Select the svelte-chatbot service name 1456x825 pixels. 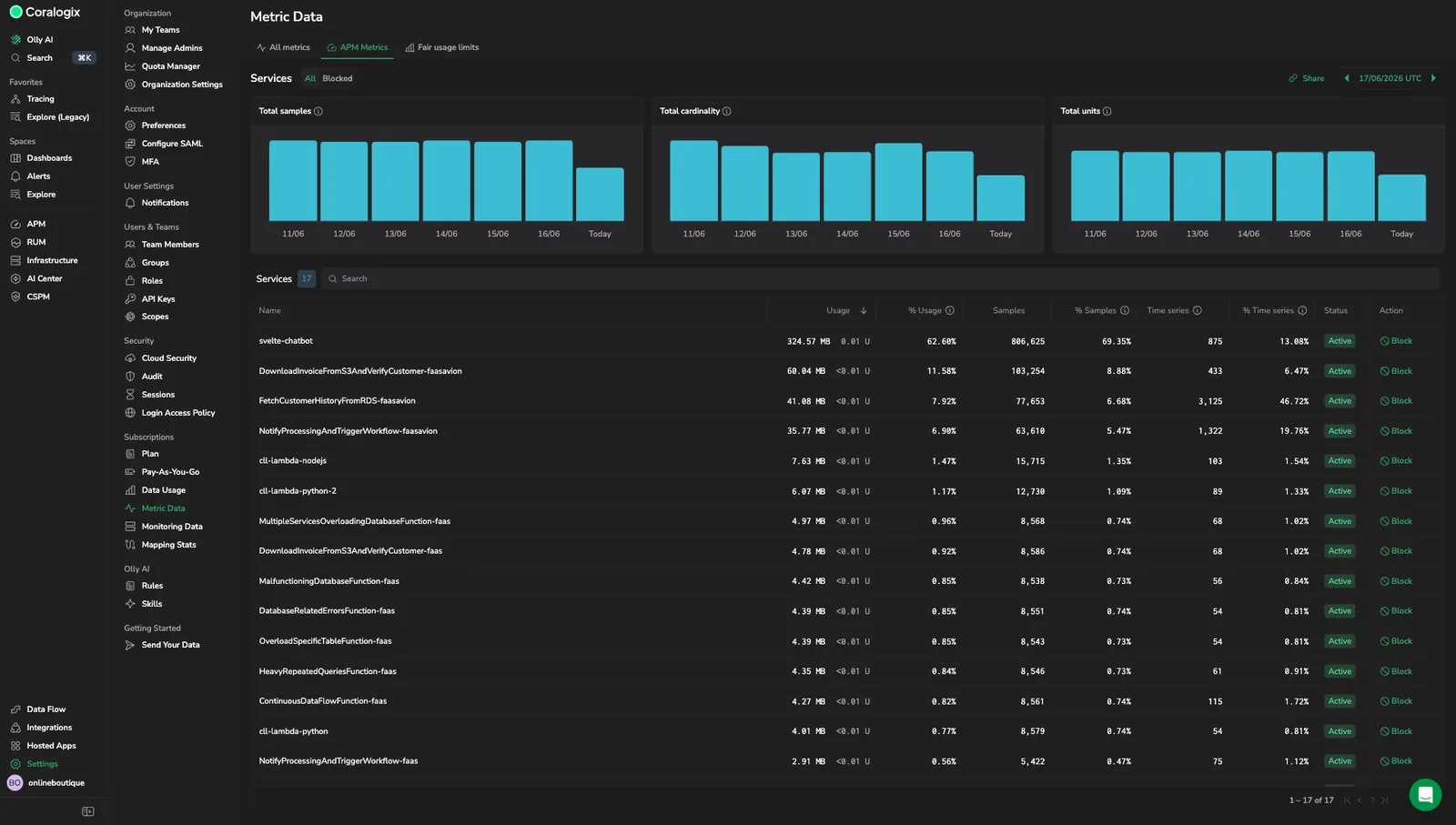tap(286, 340)
